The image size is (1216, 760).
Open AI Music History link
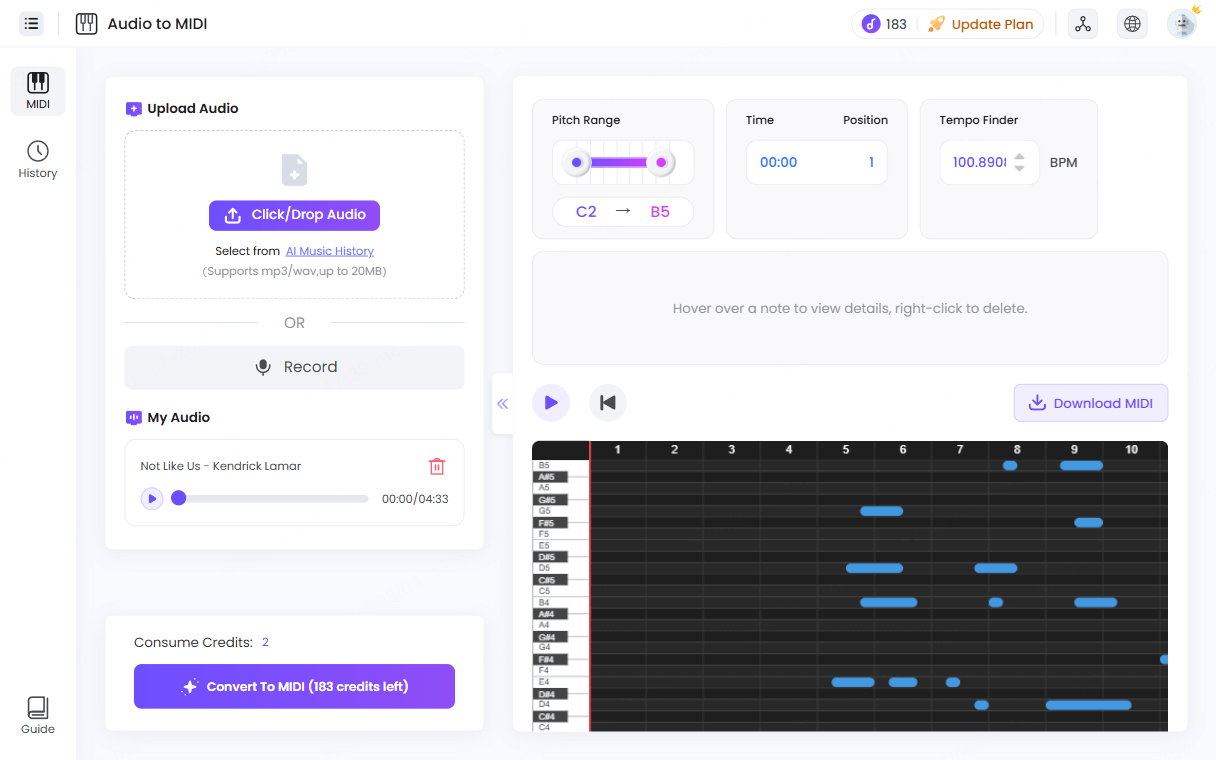(x=330, y=250)
